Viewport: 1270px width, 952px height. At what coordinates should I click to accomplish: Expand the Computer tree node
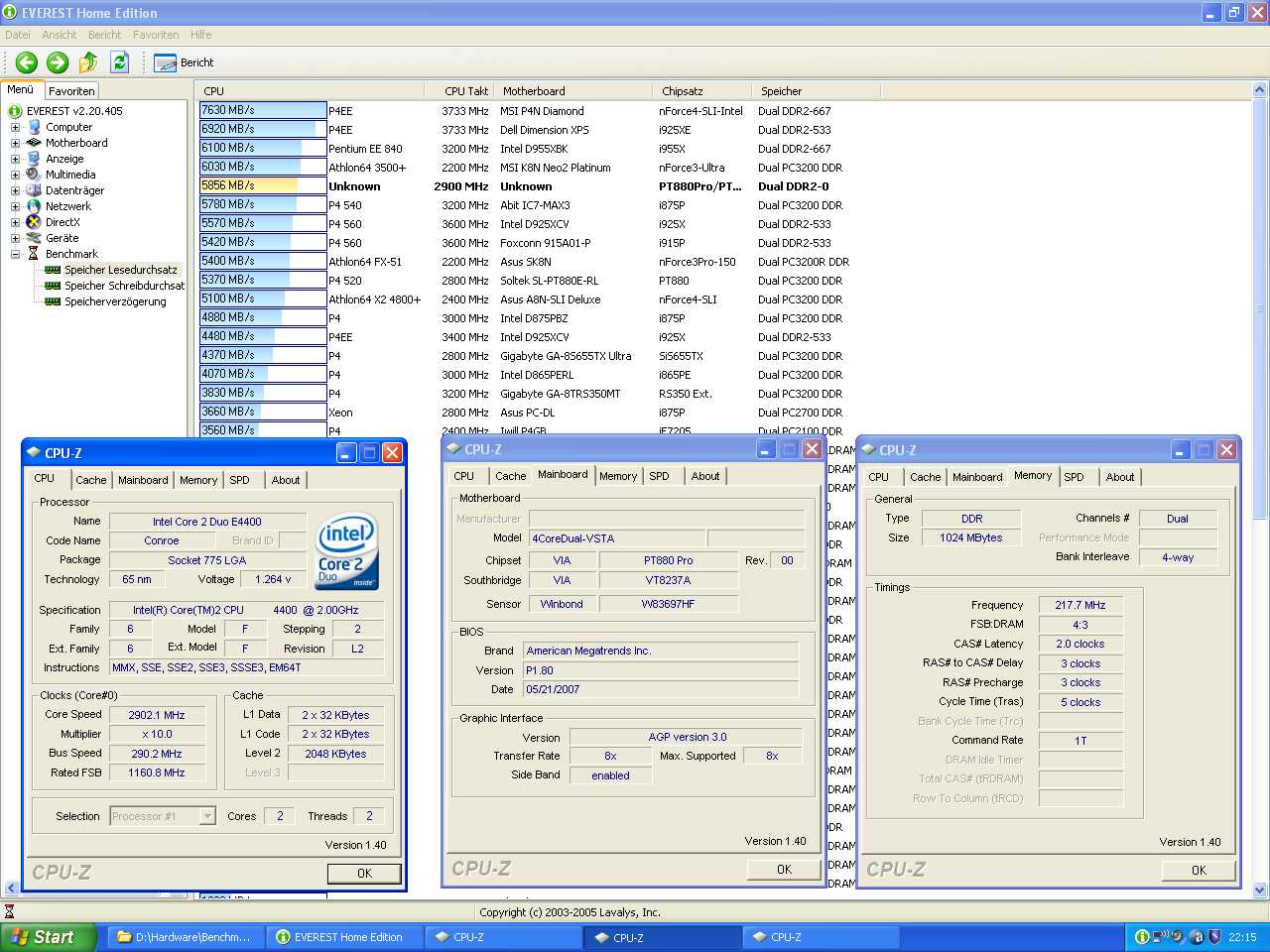pos(15,127)
